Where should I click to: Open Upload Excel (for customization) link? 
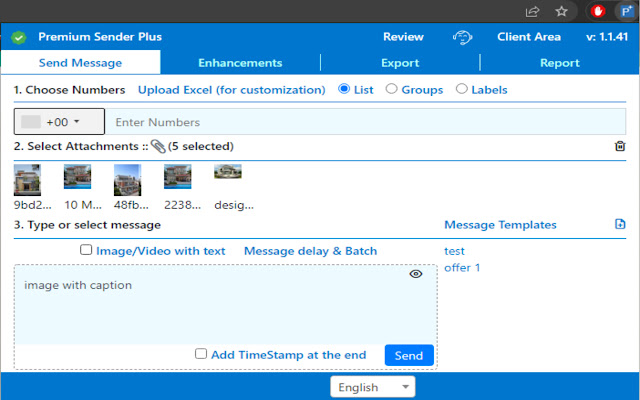coord(232,90)
